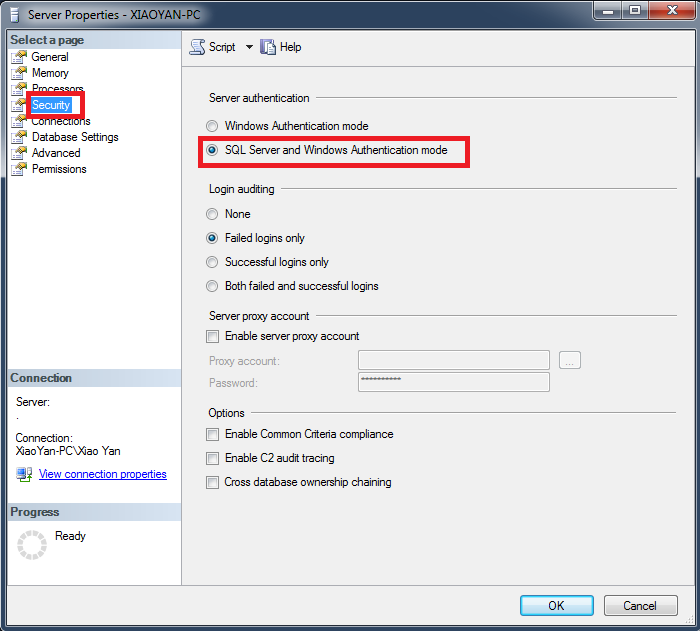
Task: Click the Help book icon
Action: coord(268,47)
